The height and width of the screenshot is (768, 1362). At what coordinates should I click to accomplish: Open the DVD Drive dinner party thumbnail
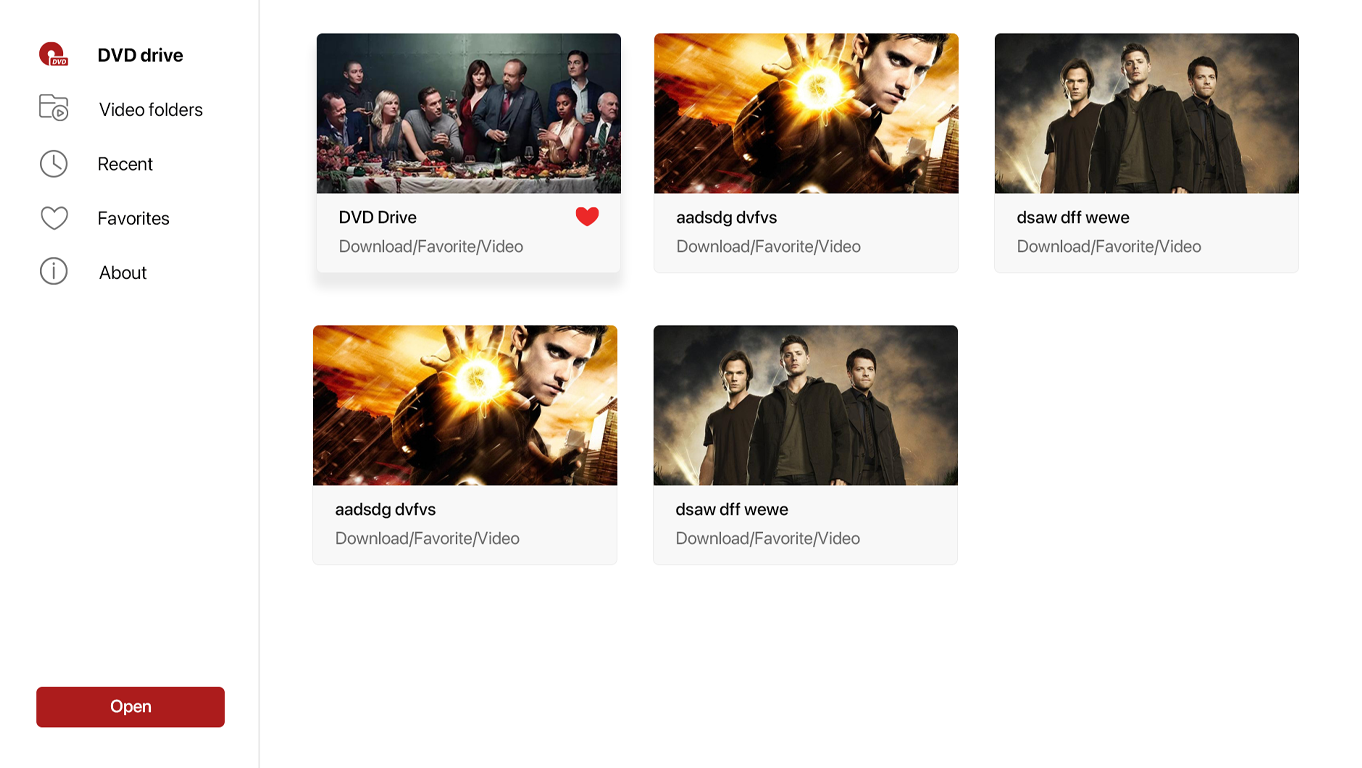(x=469, y=113)
